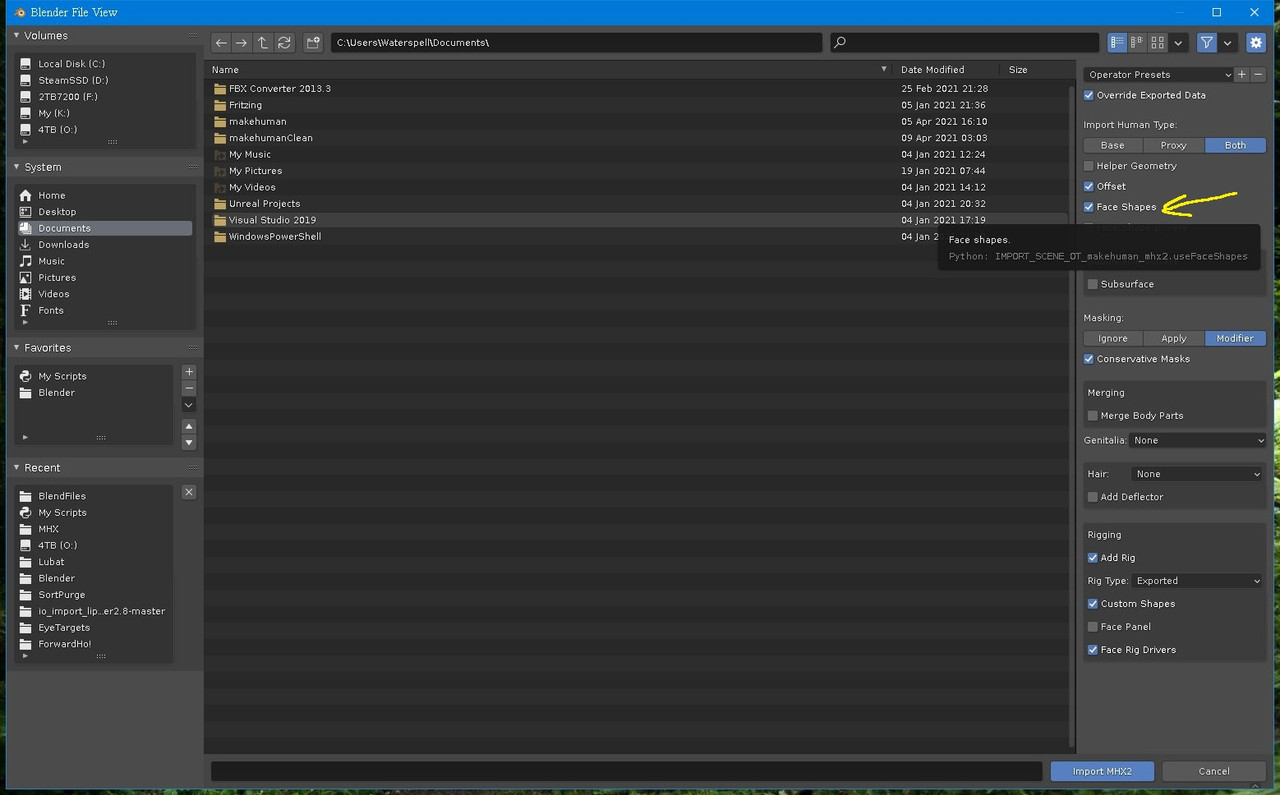Collapse the Favorites panel
Screen dimensions: 1280x795
[17, 348]
